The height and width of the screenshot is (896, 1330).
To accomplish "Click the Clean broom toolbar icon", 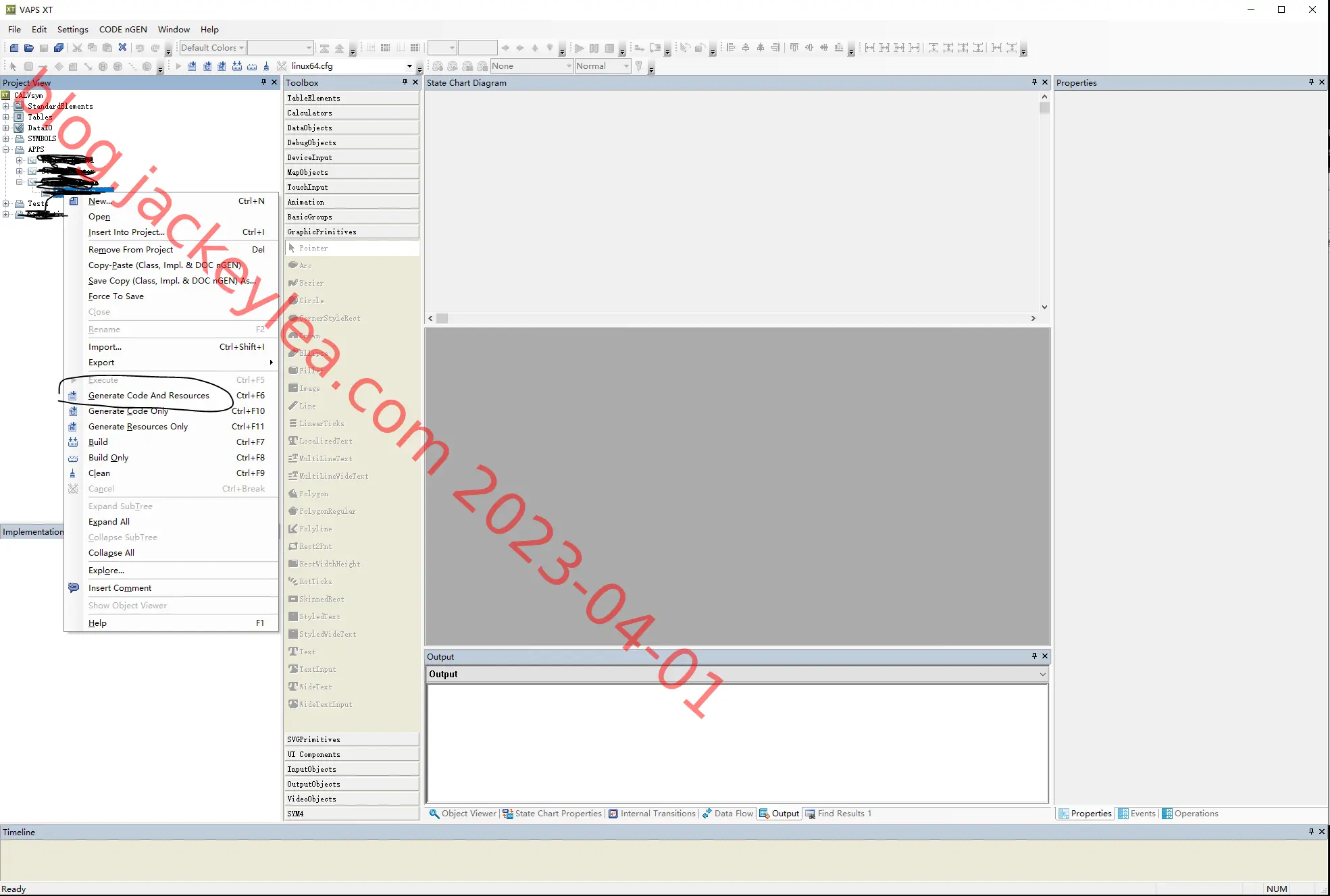I will tap(267, 66).
